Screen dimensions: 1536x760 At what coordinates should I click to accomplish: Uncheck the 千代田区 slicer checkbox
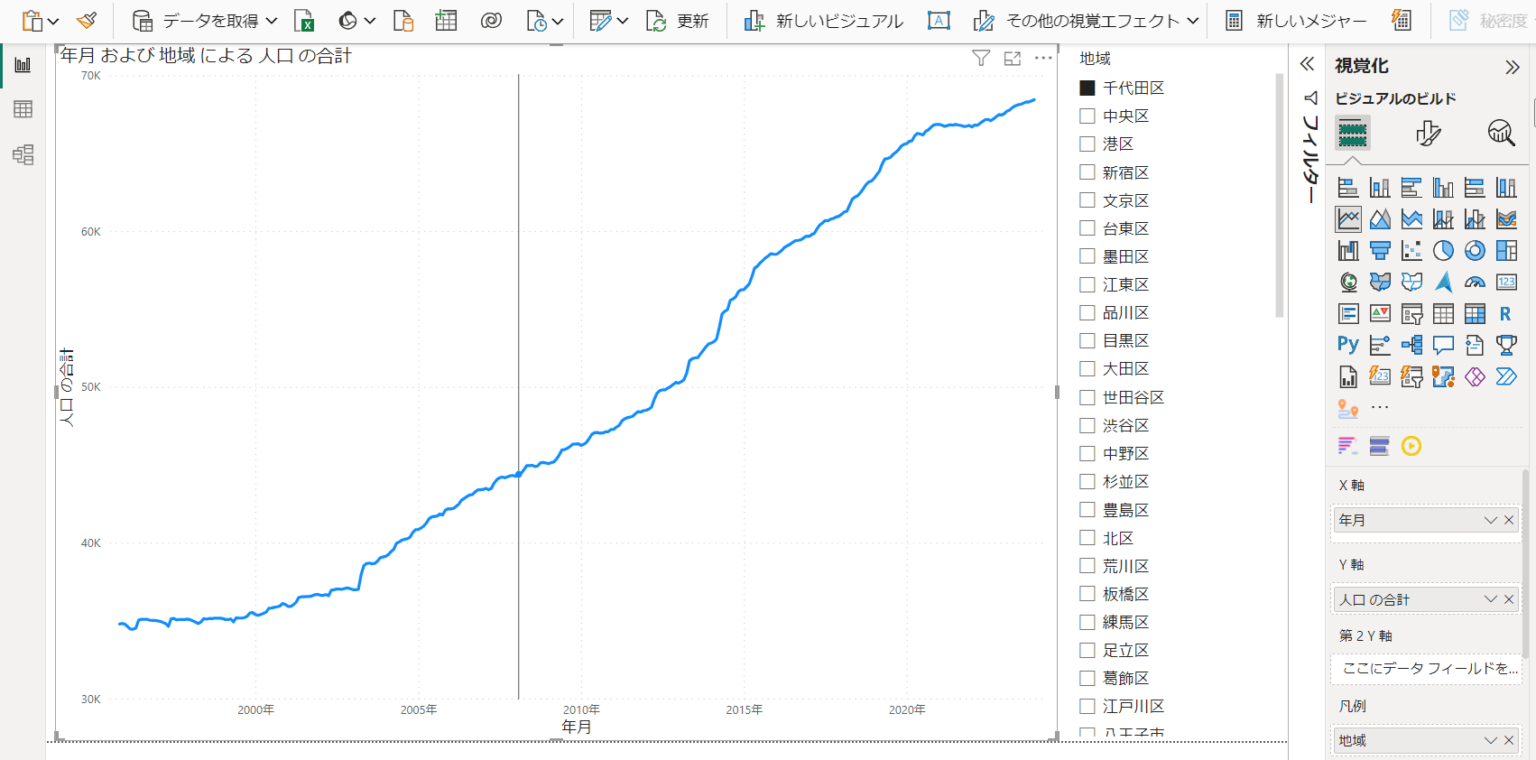1087,88
